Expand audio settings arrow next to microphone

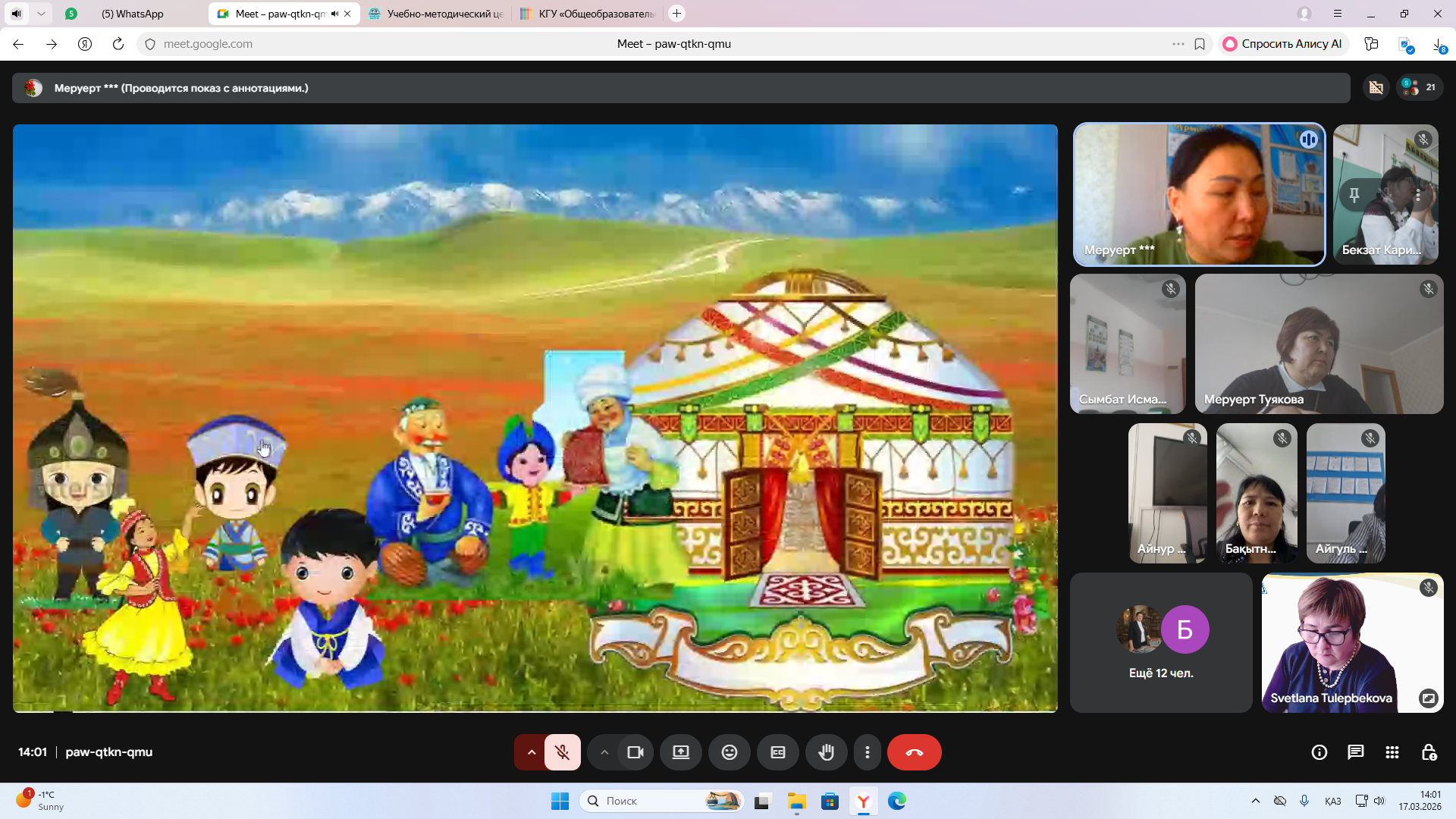click(x=531, y=752)
